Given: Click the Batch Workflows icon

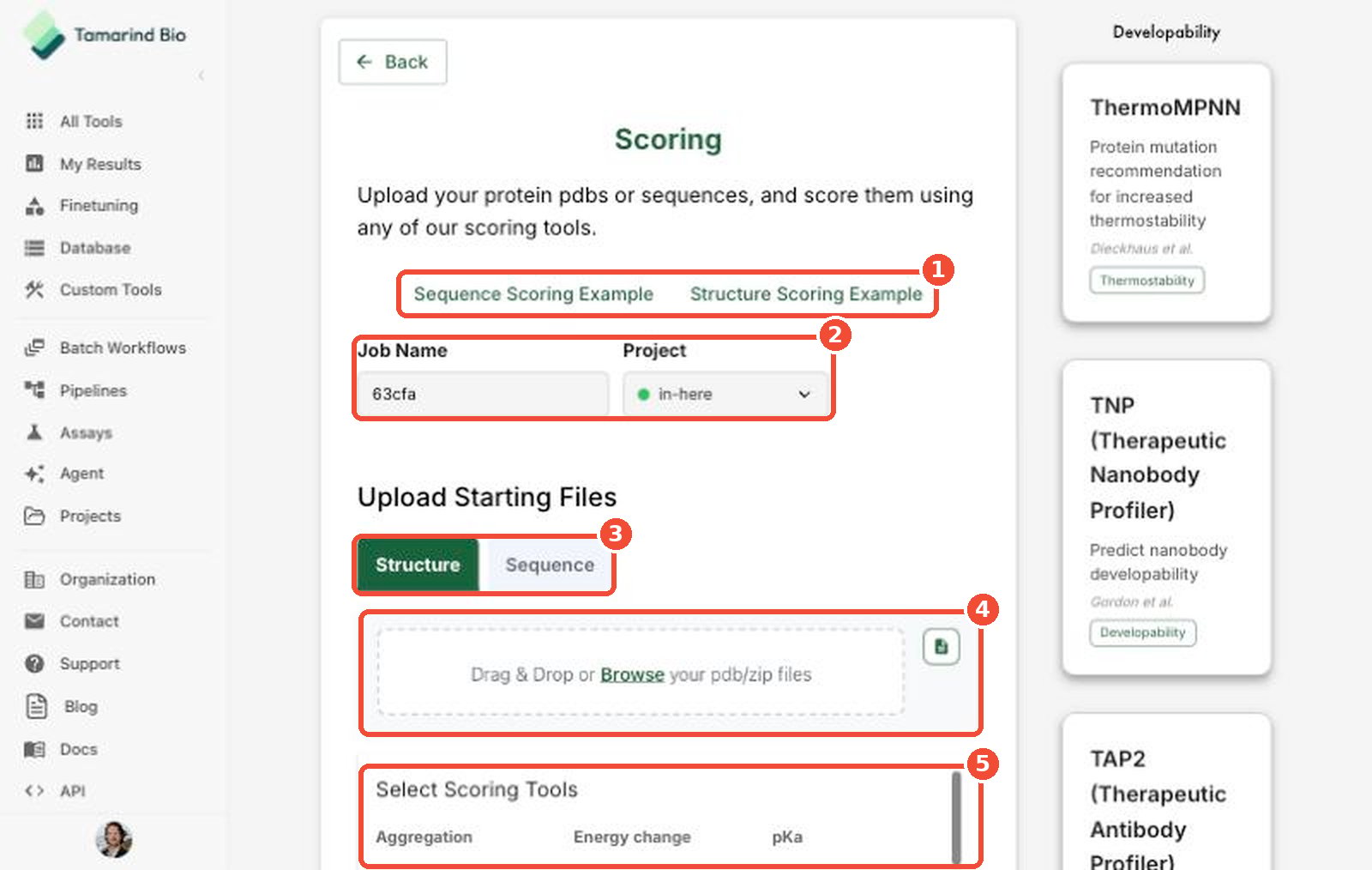Looking at the screenshot, I should point(34,347).
